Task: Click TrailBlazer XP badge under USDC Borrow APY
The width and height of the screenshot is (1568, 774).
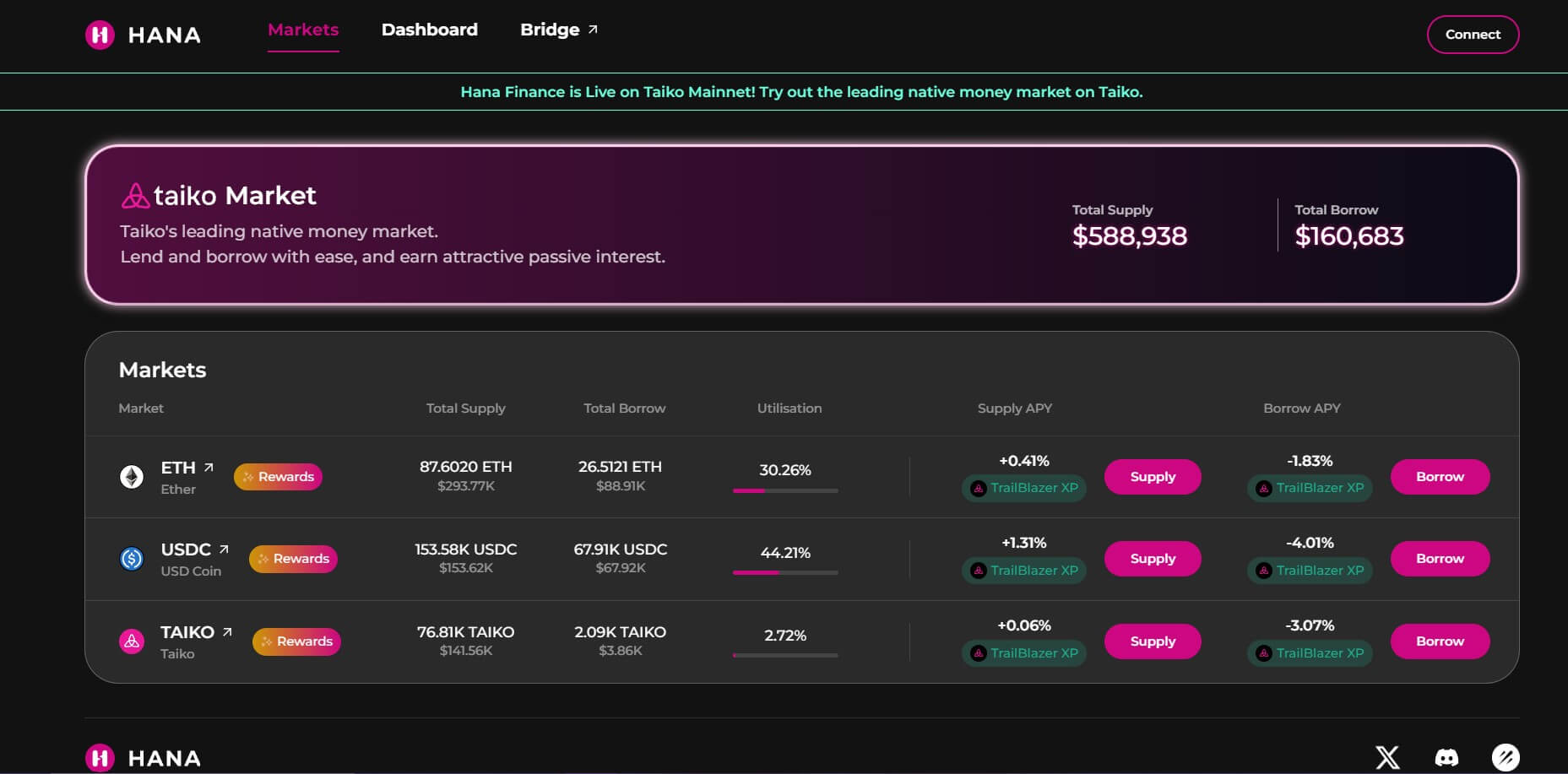Action: [1310, 571]
